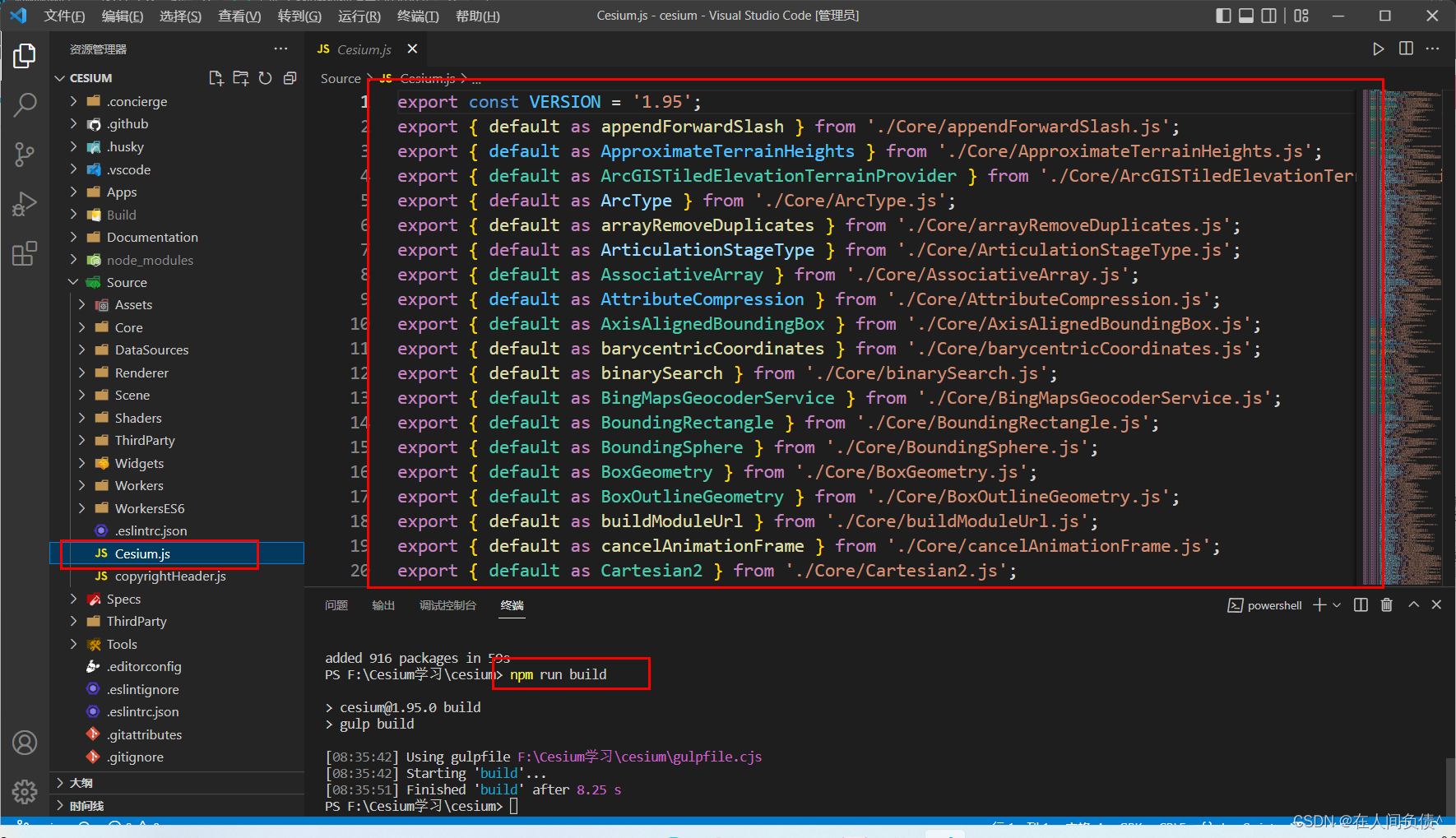Open the 运行(R) menu

[359, 16]
